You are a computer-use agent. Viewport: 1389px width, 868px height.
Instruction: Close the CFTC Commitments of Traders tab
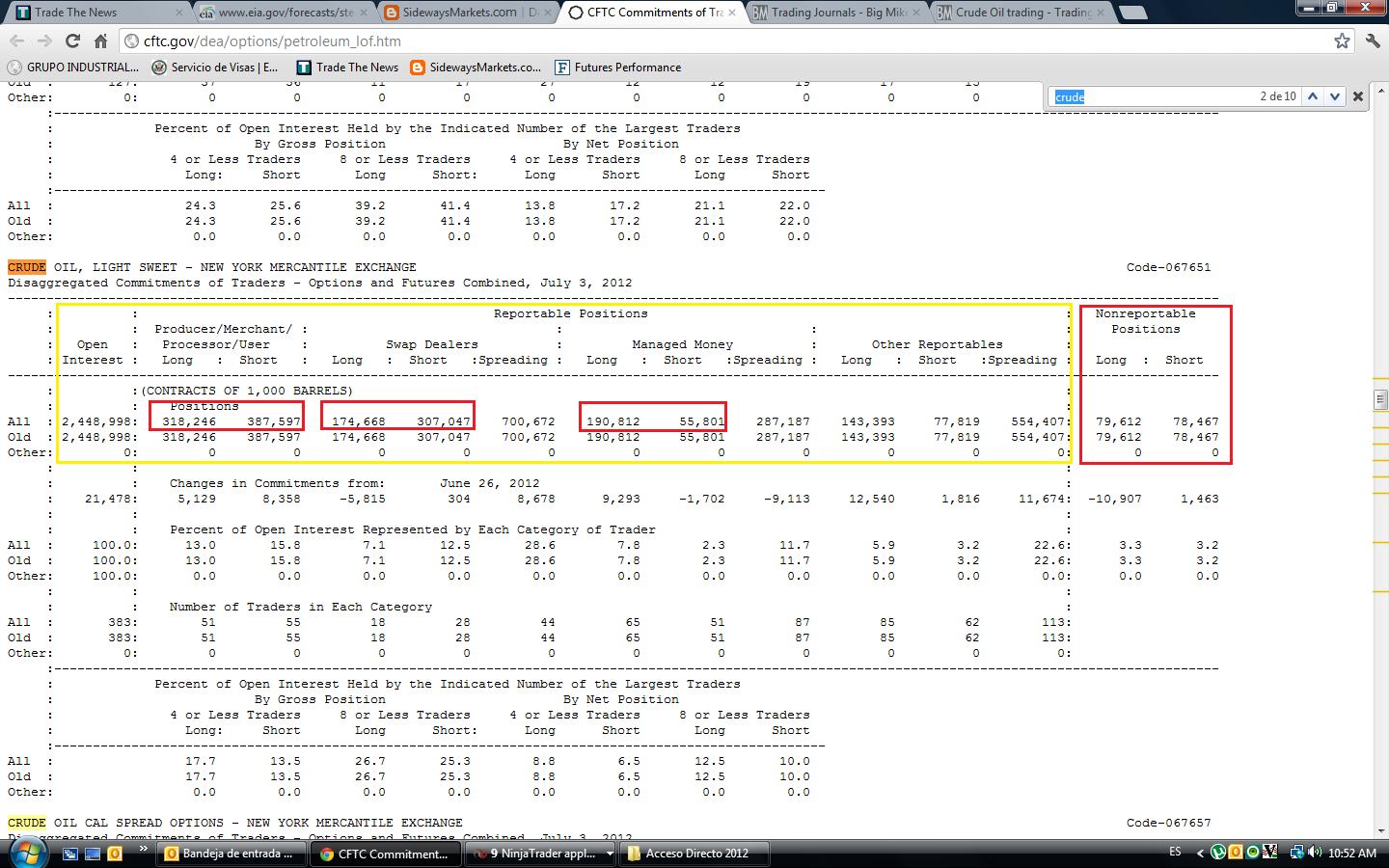click(732, 13)
